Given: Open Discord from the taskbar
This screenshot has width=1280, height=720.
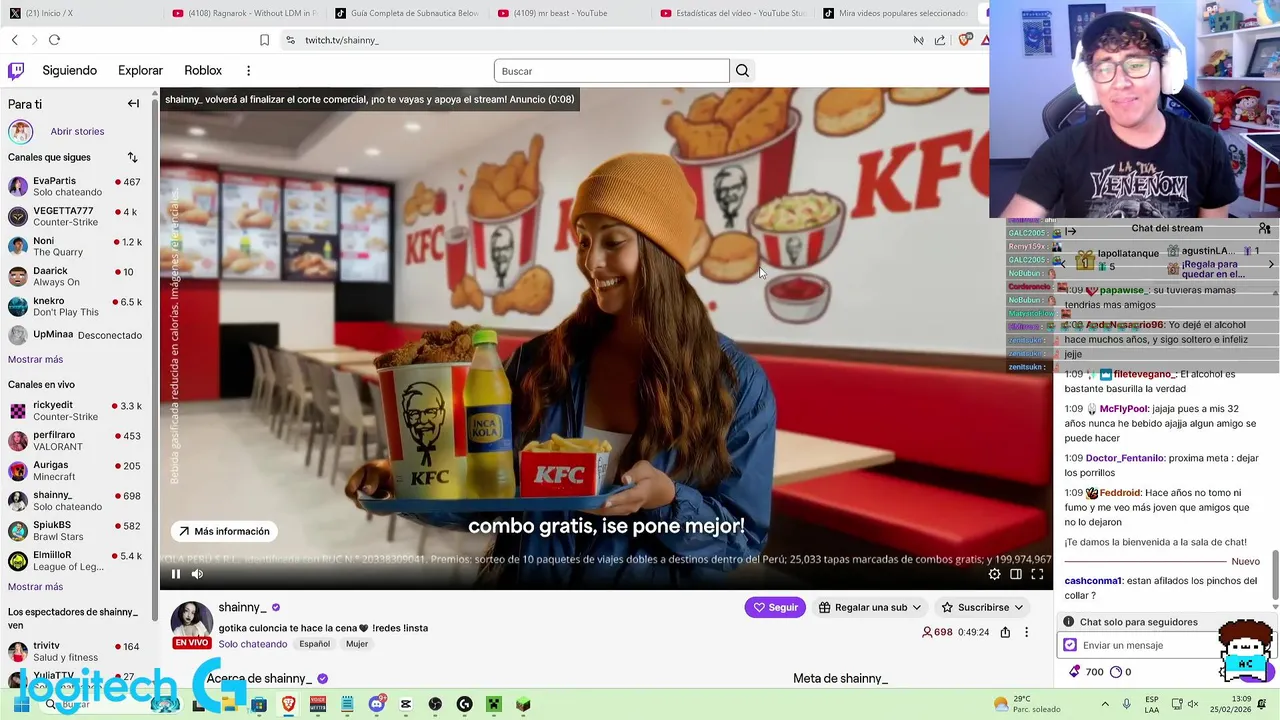Looking at the screenshot, I should pos(377,704).
